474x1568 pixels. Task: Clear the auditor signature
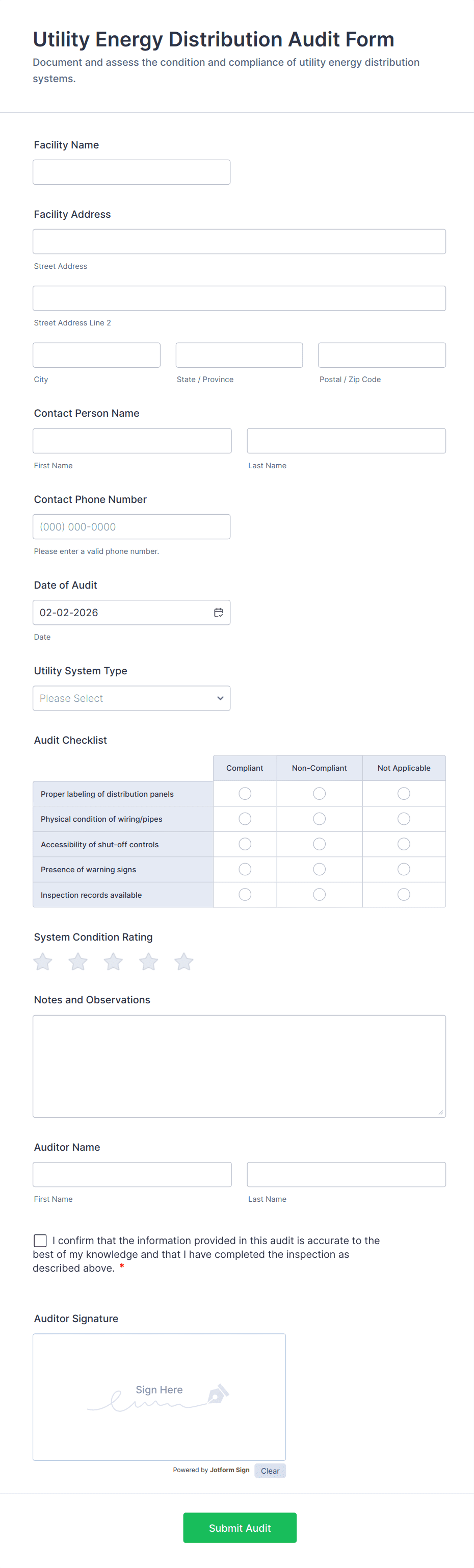pos(270,1471)
